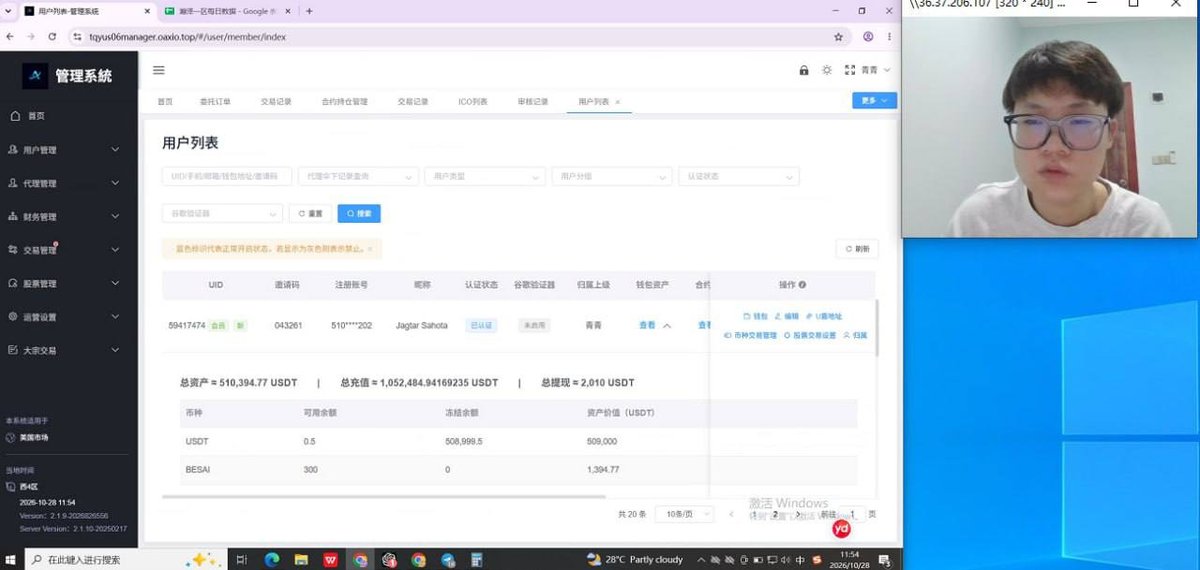This screenshot has width=1200, height=570.
Task: Click 编辑 to edit the user
Action: tap(787, 316)
